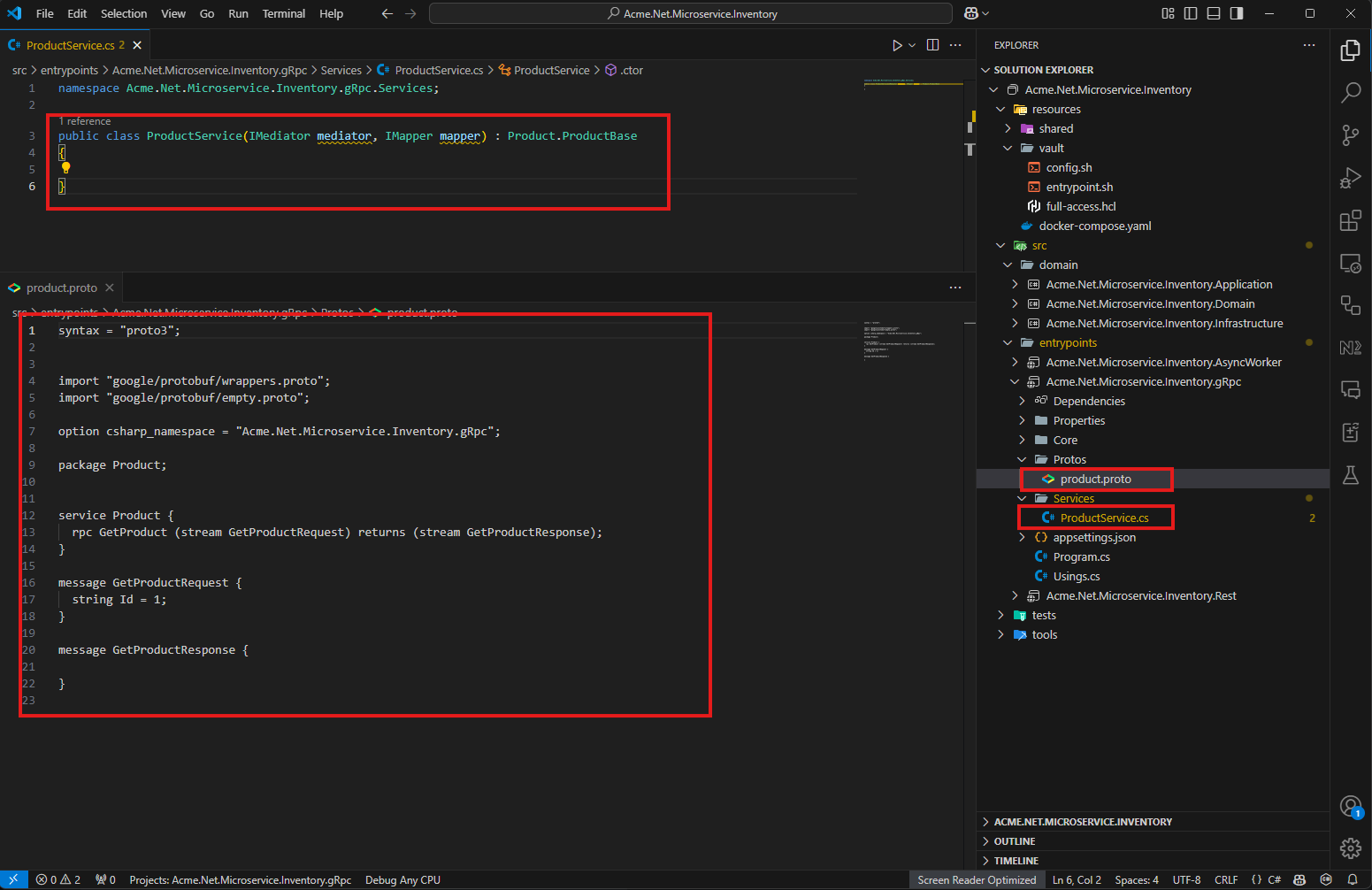Image resolution: width=1372 pixels, height=890 pixels.
Task: Open notifications bell in status bar
Action: (x=1353, y=880)
